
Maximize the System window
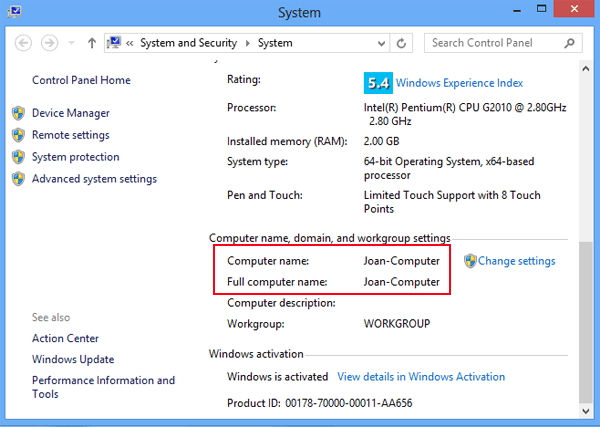(x=541, y=8)
